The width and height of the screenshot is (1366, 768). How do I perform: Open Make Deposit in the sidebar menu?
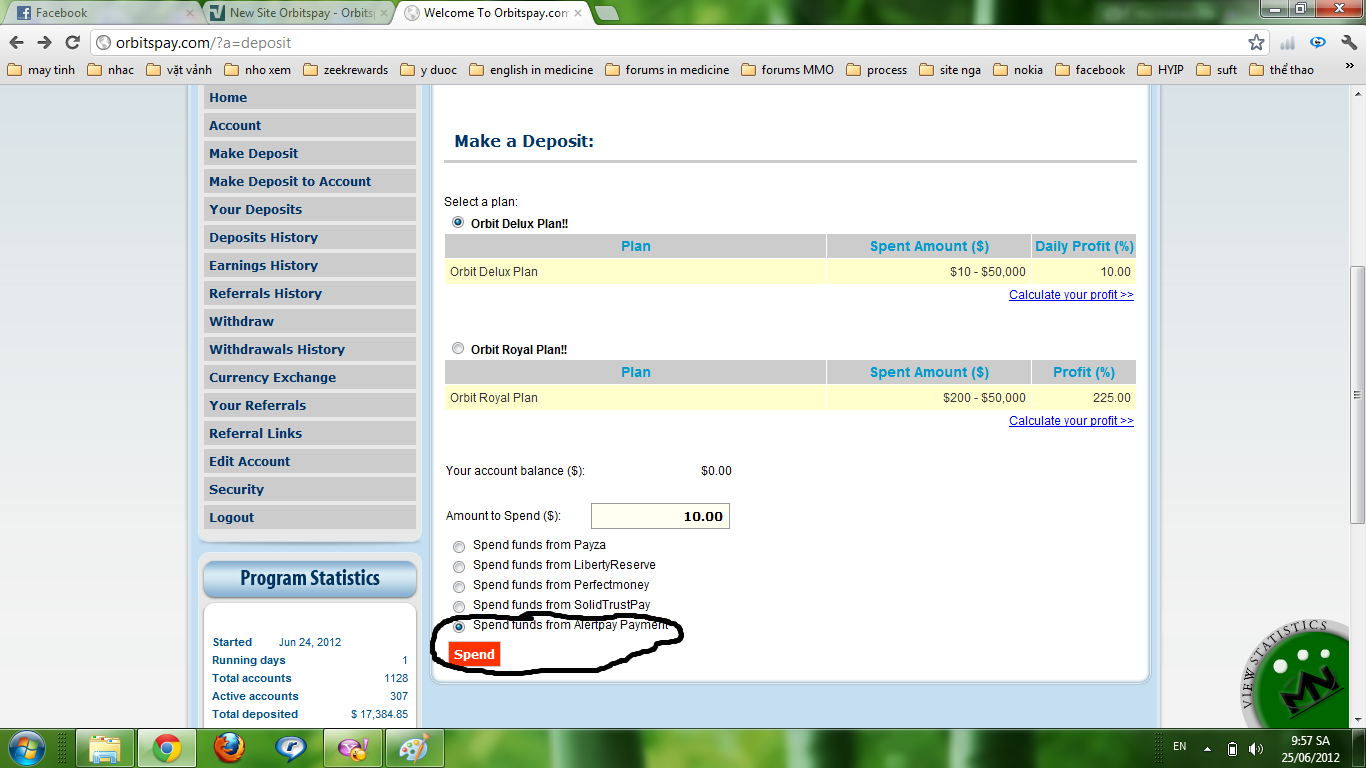(309, 153)
